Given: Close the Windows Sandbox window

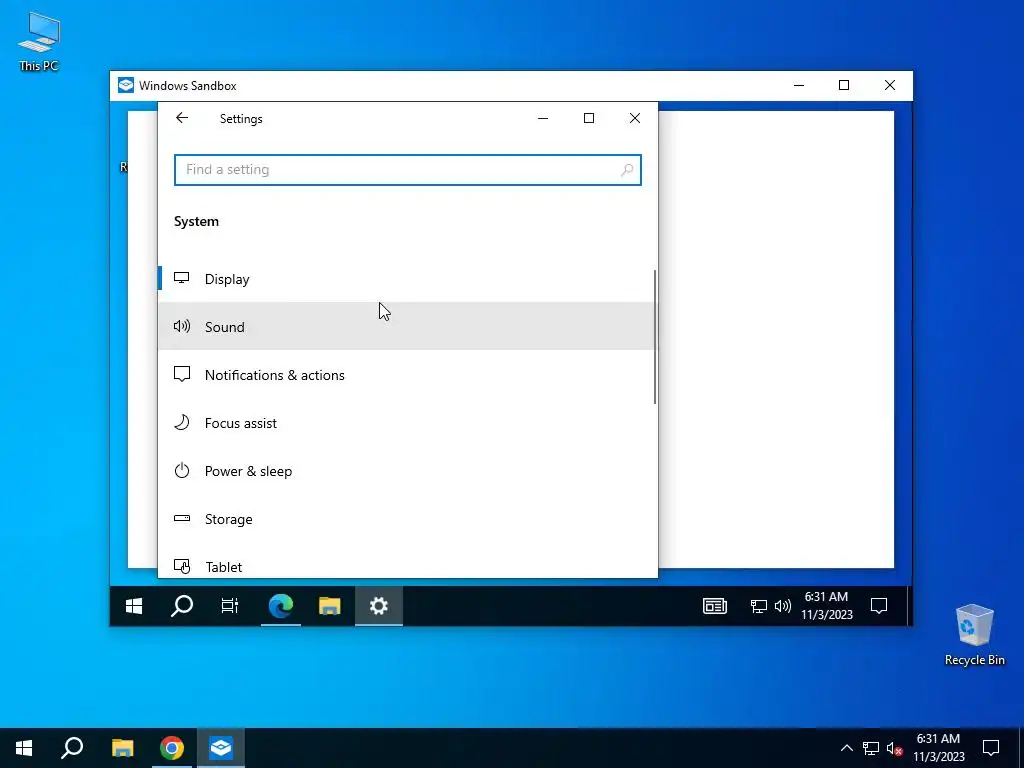Looking at the screenshot, I should point(889,86).
